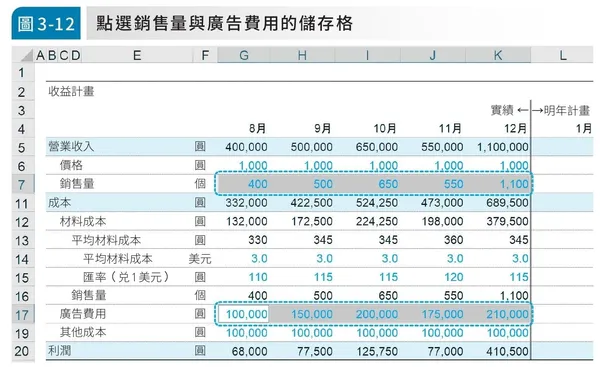Click the 150,000 advertising cost cell
Image resolution: width=600 pixels, height=367 pixels.
[x=311, y=315]
